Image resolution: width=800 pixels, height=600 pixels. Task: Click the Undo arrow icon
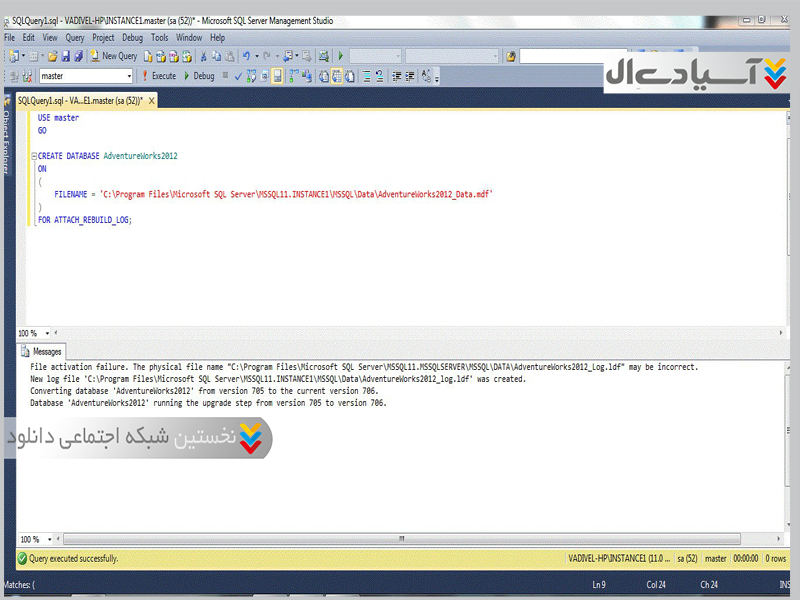[246, 56]
